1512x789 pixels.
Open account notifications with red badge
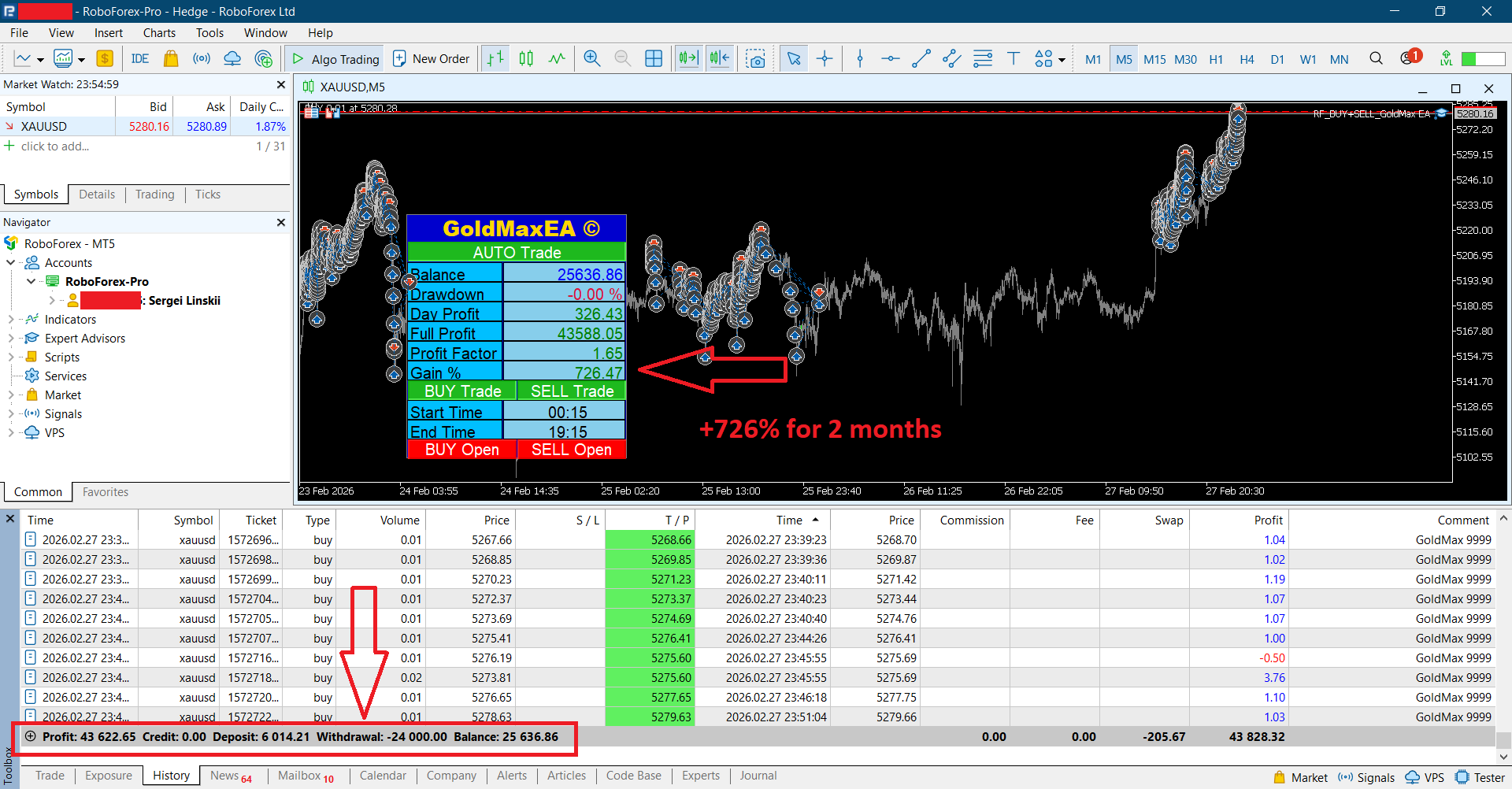coord(1410,57)
